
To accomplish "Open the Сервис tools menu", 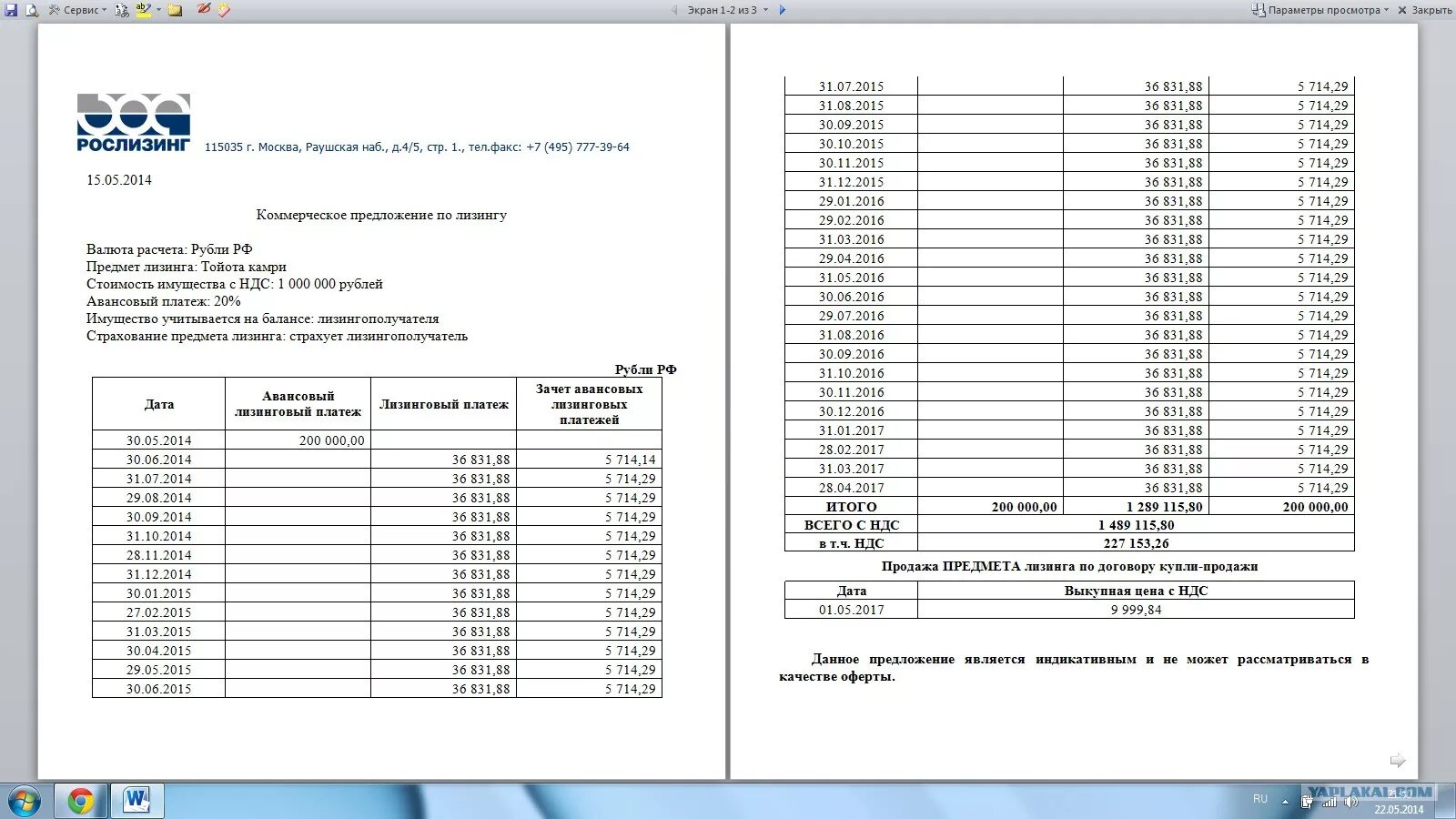I will (77, 10).
